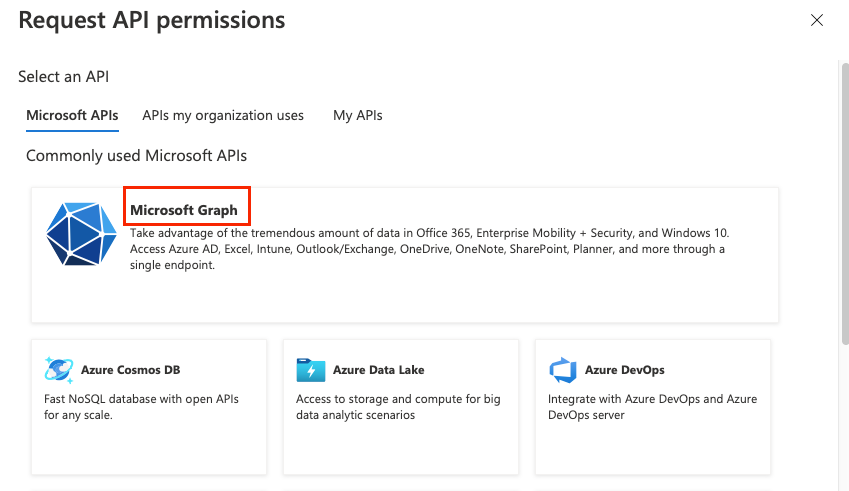Screen dimensions: 849x491
Task: Click the scrollbar down arrow
Action: 843,484
